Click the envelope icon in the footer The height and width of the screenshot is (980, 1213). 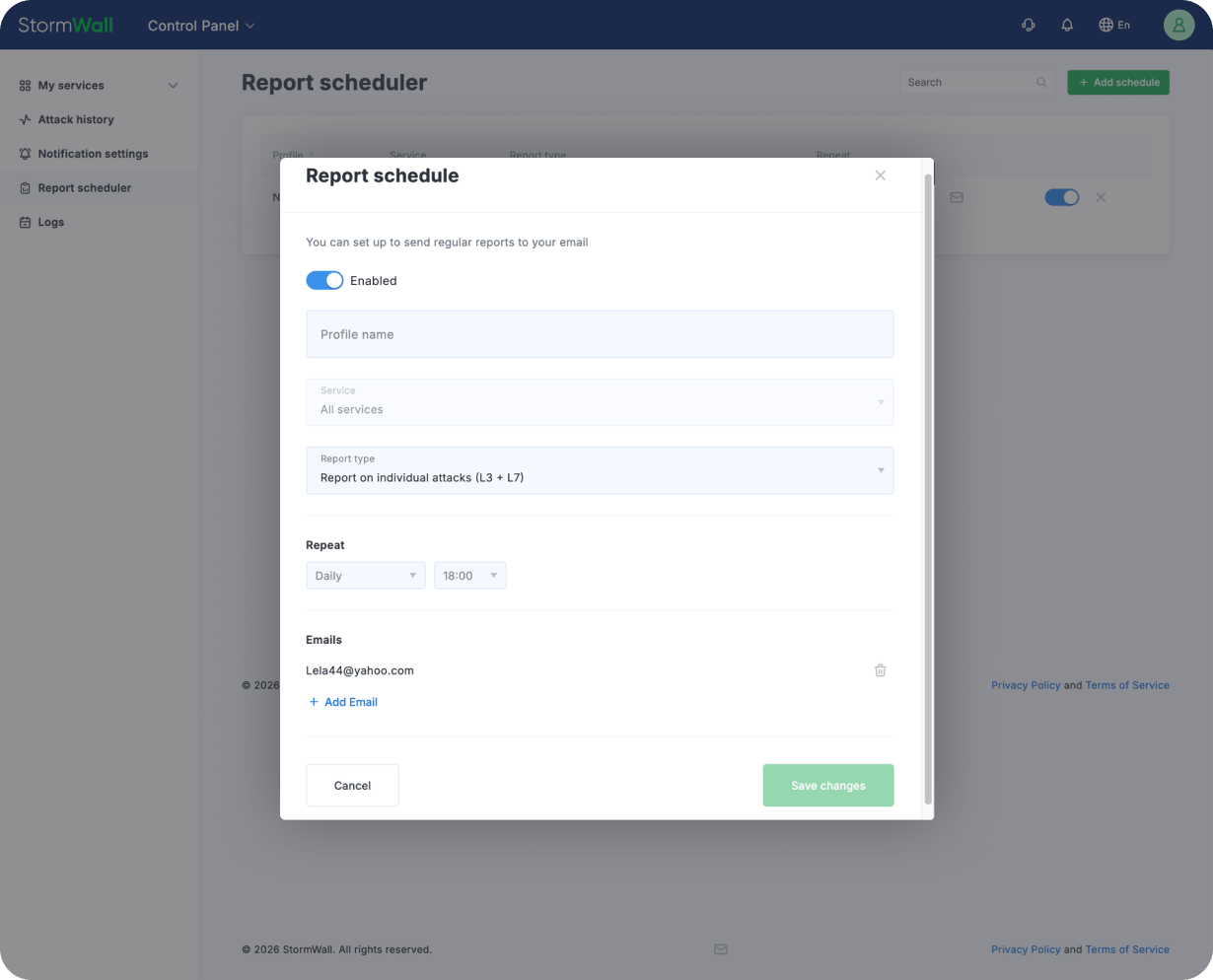[x=721, y=949]
